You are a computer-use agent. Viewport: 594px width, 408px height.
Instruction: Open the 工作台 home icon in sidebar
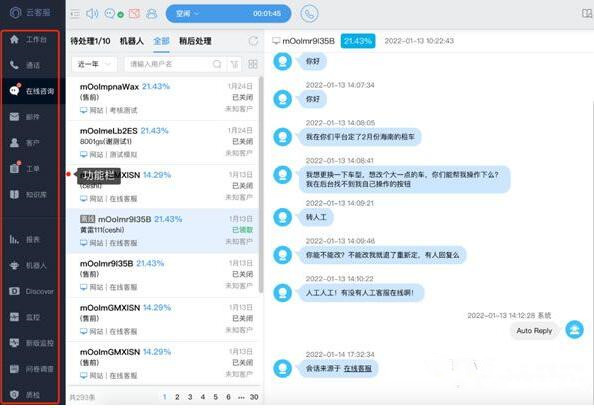pos(14,39)
